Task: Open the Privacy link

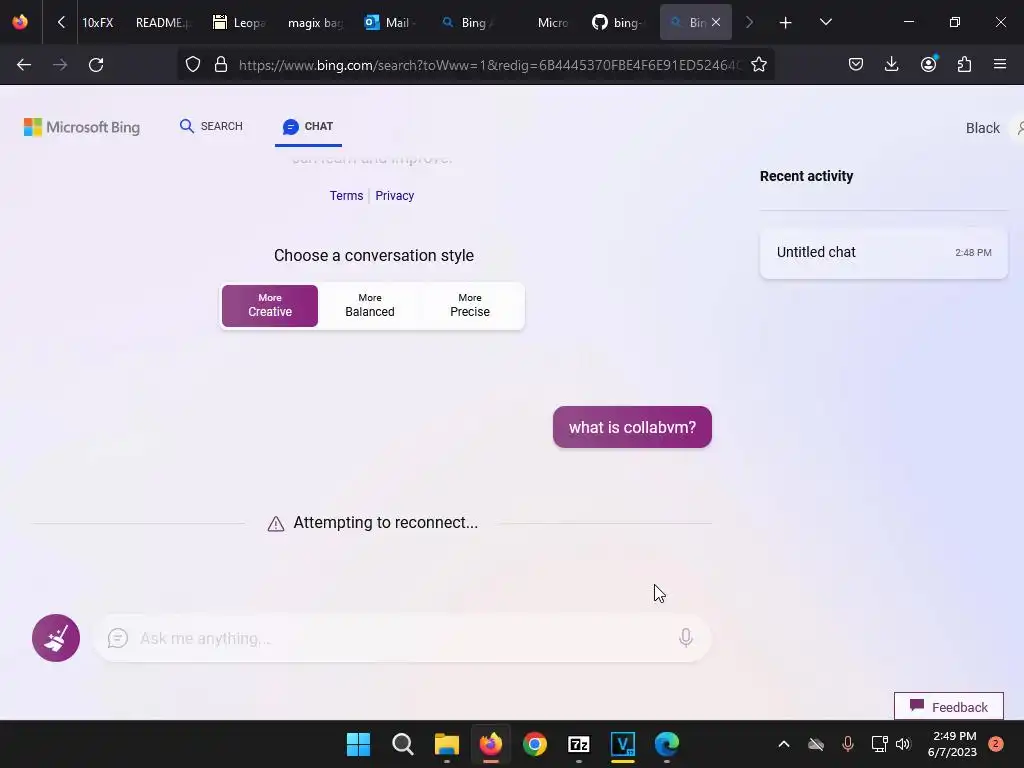Action: point(394,195)
